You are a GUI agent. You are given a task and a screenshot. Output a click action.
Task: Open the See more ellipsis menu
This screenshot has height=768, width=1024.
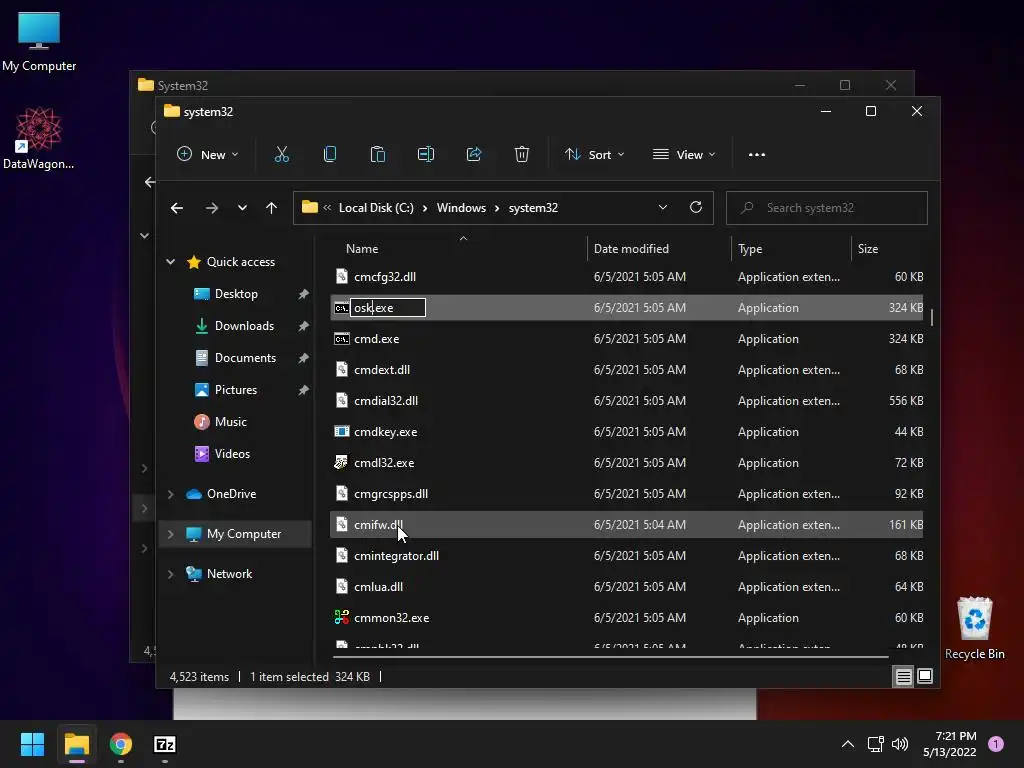[757, 155]
